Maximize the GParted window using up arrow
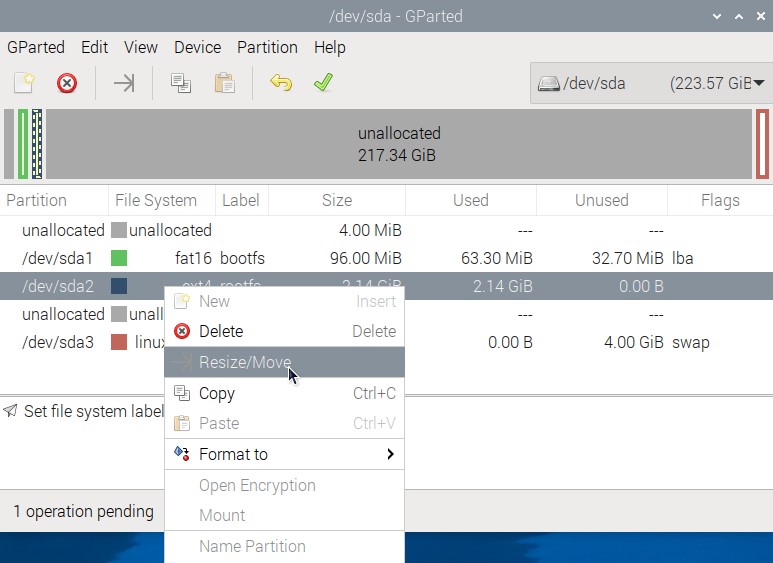Viewport: 773px width, 563px height. coord(739,16)
